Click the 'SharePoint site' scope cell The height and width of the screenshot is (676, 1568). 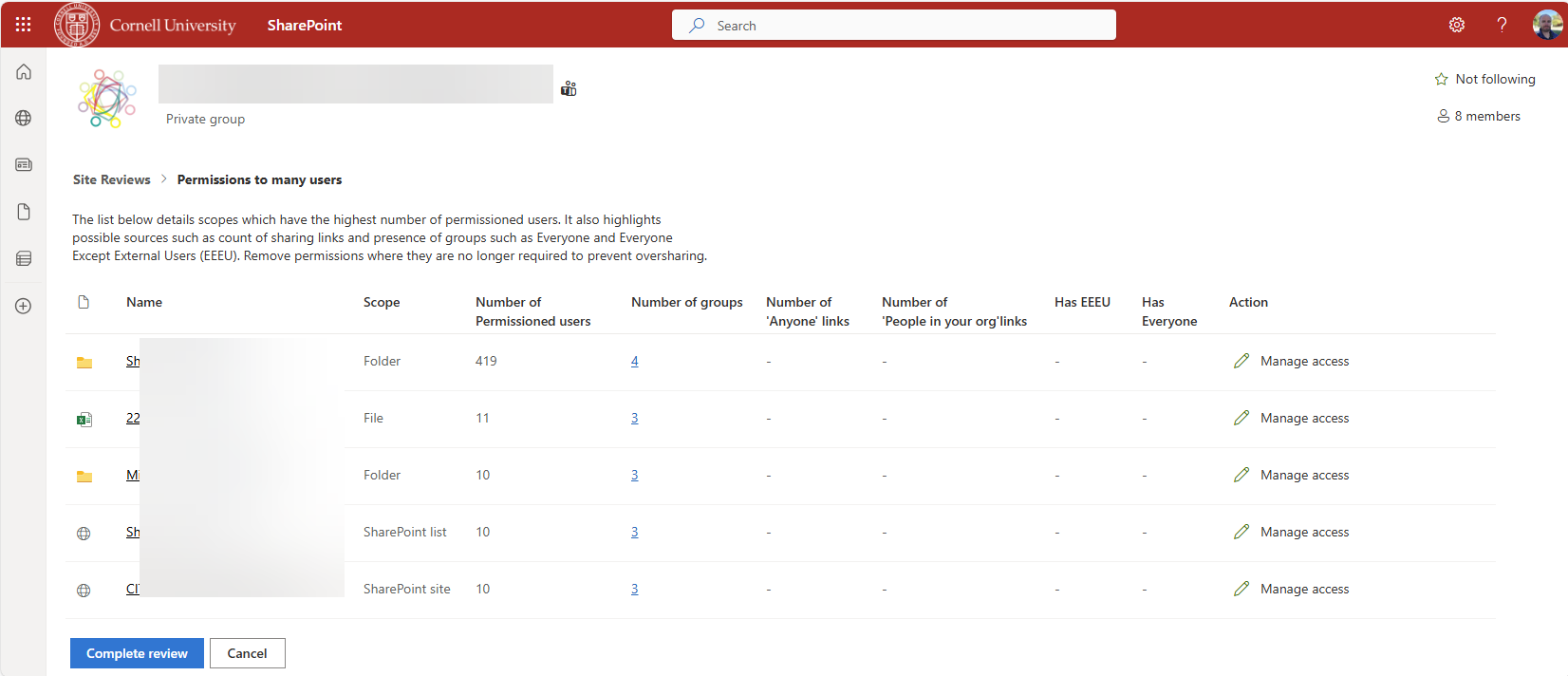coord(407,589)
